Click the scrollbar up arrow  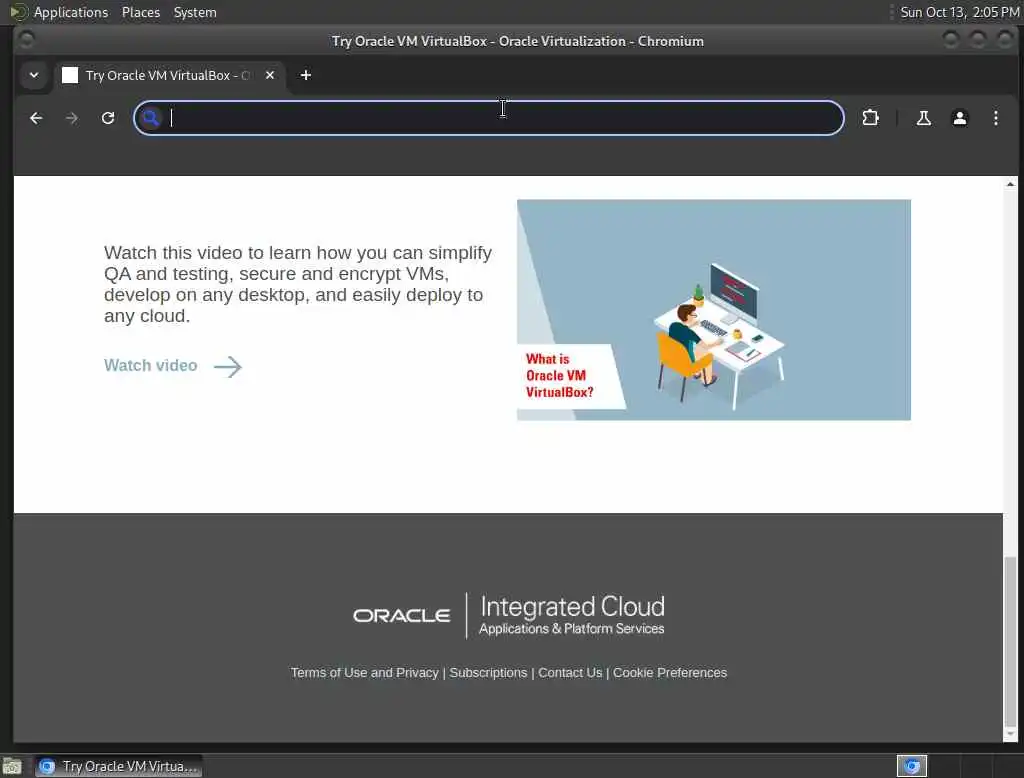coord(1010,184)
